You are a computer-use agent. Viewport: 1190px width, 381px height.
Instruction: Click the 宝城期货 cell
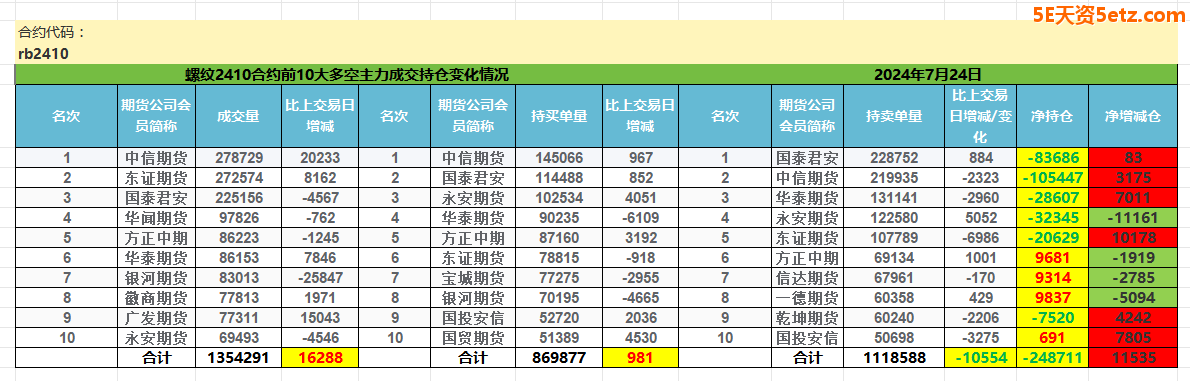click(473, 277)
